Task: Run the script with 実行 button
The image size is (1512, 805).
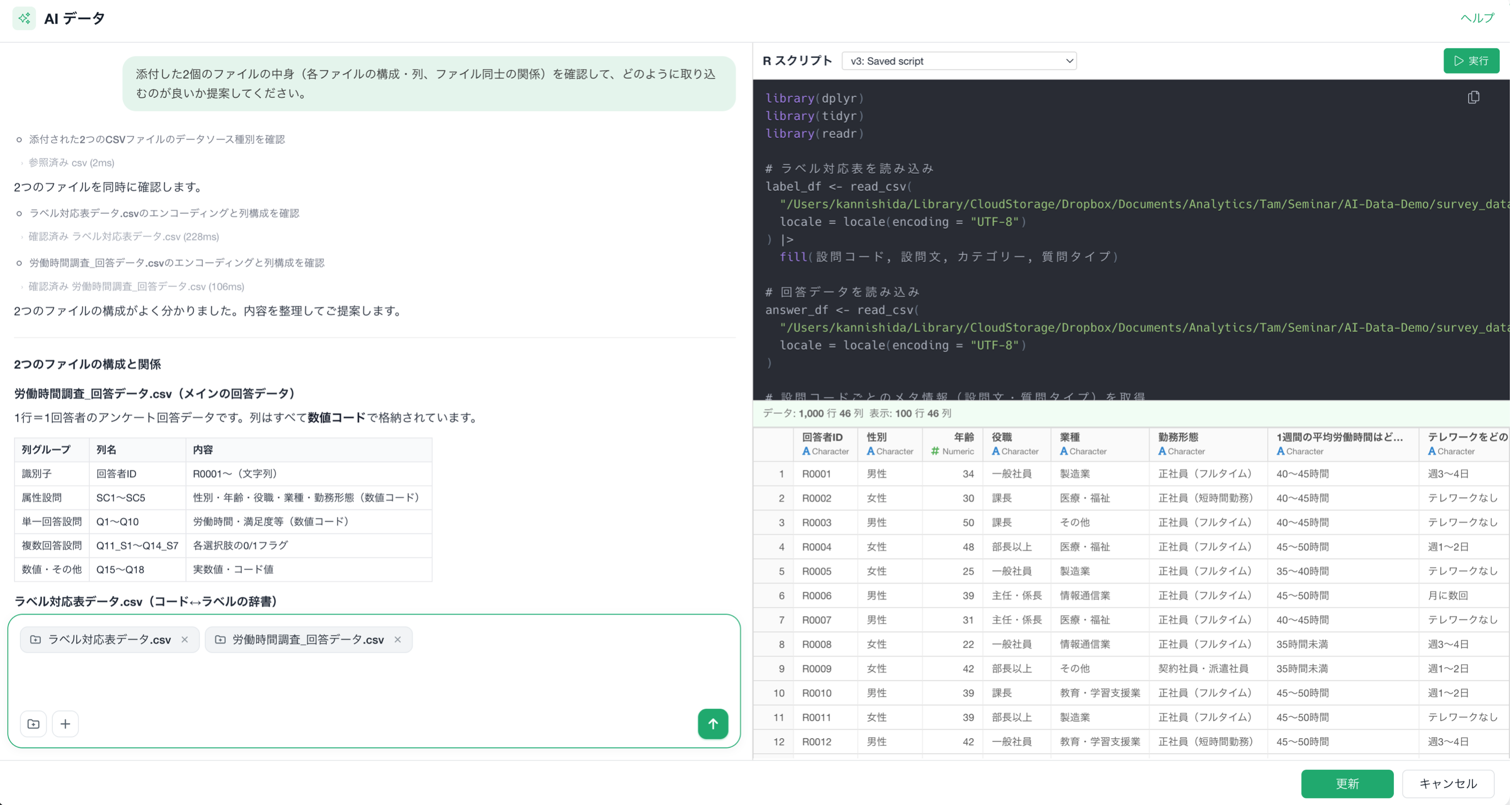Action: pyautogui.click(x=1471, y=61)
